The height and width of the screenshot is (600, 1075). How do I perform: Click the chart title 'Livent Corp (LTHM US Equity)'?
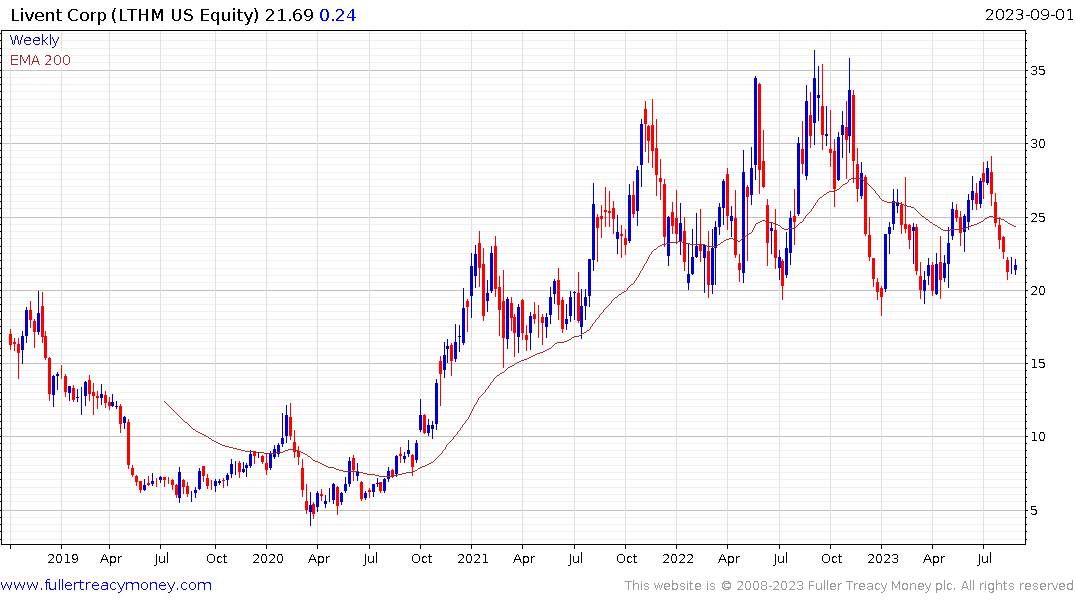point(135,15)
